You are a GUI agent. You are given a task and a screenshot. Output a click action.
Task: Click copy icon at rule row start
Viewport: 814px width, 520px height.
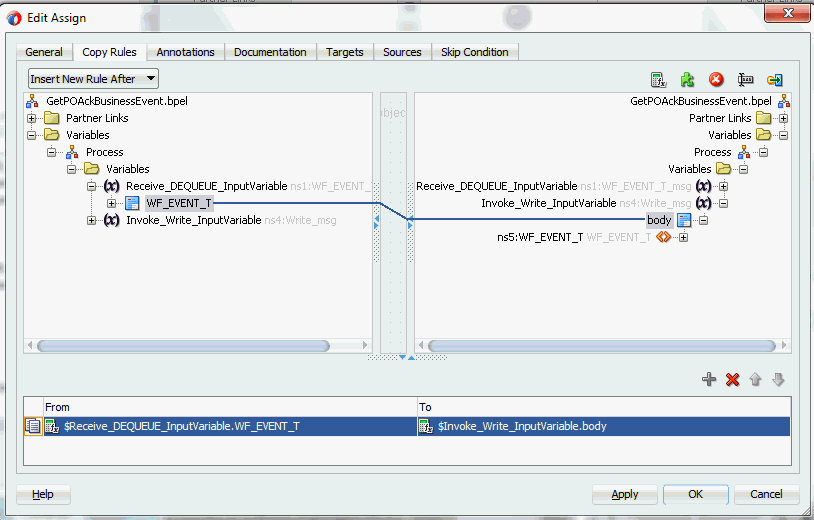[x=33, y=426]
